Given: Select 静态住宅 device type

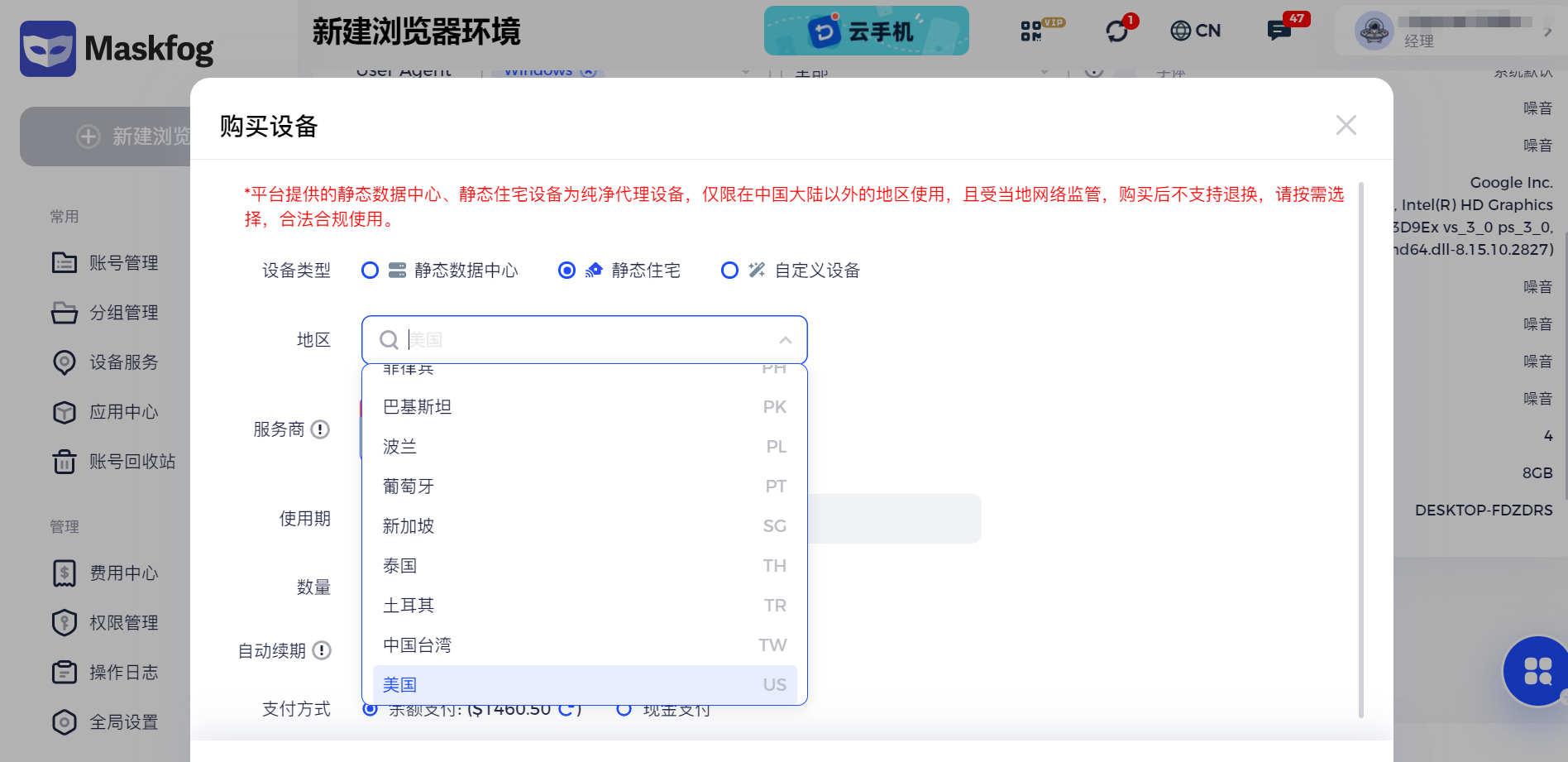Looking at the screenshot, I should [619, 271].
